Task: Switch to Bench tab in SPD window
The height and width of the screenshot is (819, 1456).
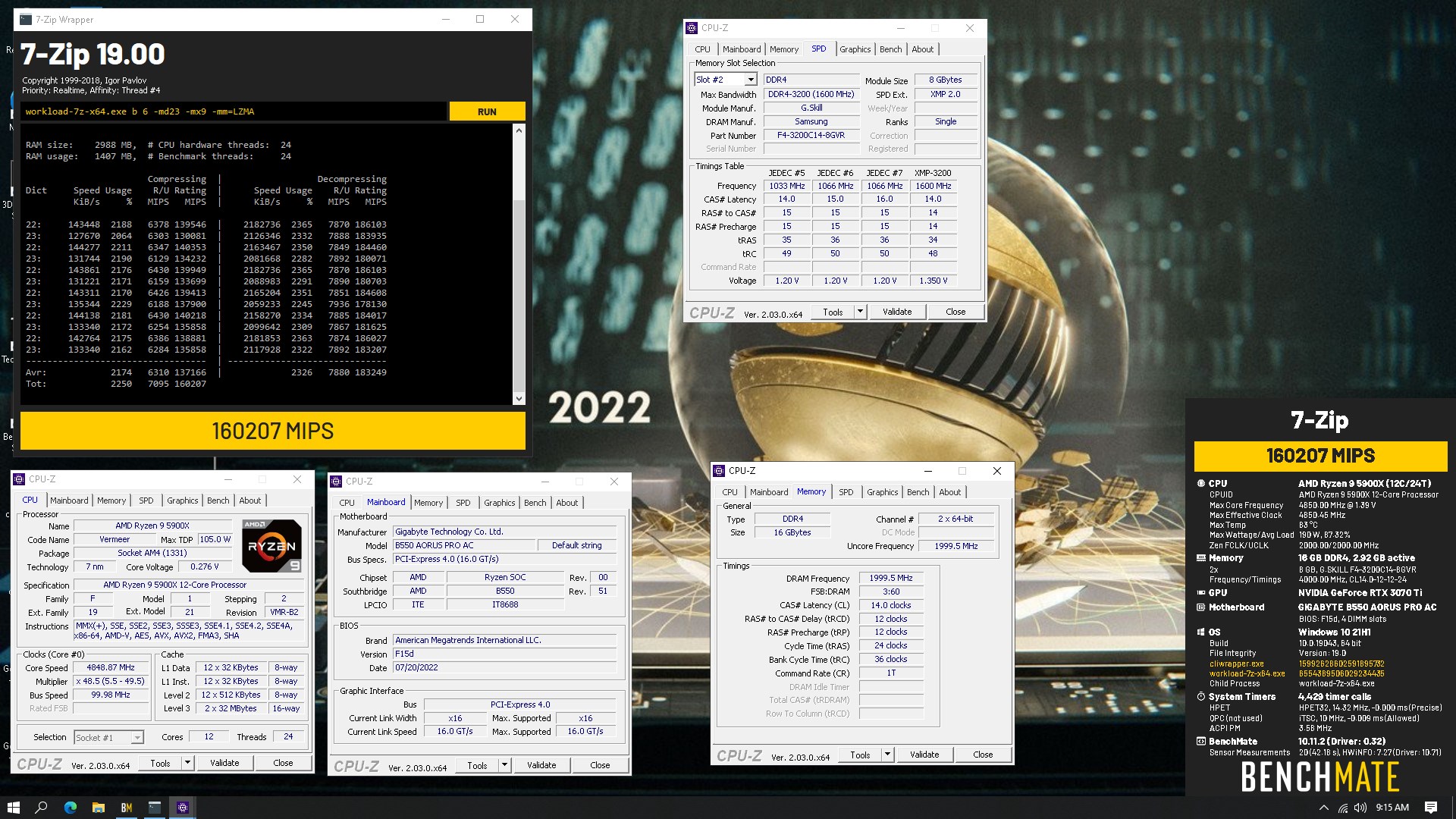Action: (890, 49)
